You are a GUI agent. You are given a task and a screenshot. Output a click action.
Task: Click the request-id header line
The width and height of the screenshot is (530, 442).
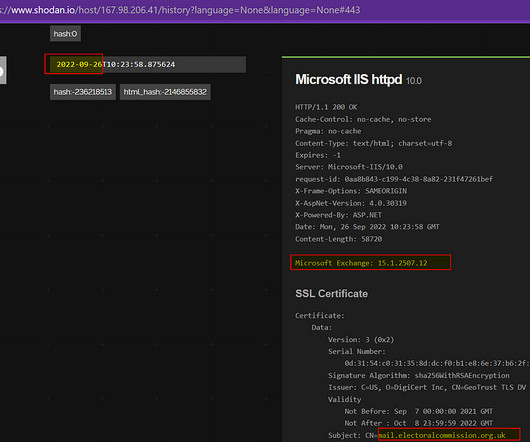(x=394, y=179)
